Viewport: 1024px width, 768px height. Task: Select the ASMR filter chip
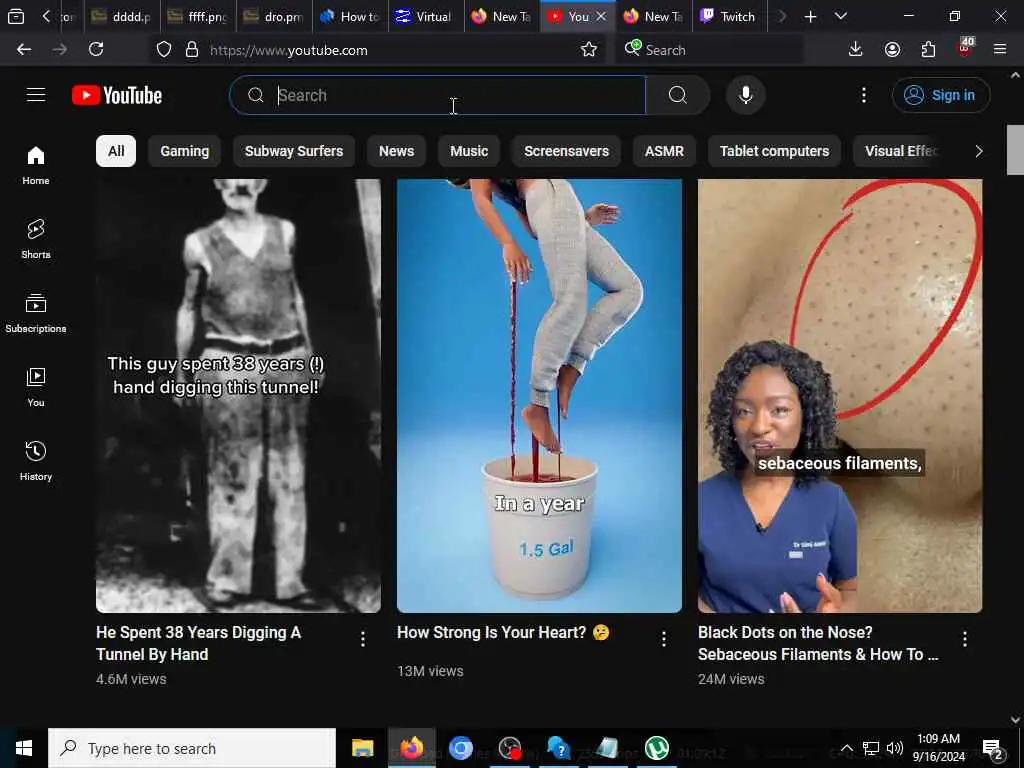[664, 151]
